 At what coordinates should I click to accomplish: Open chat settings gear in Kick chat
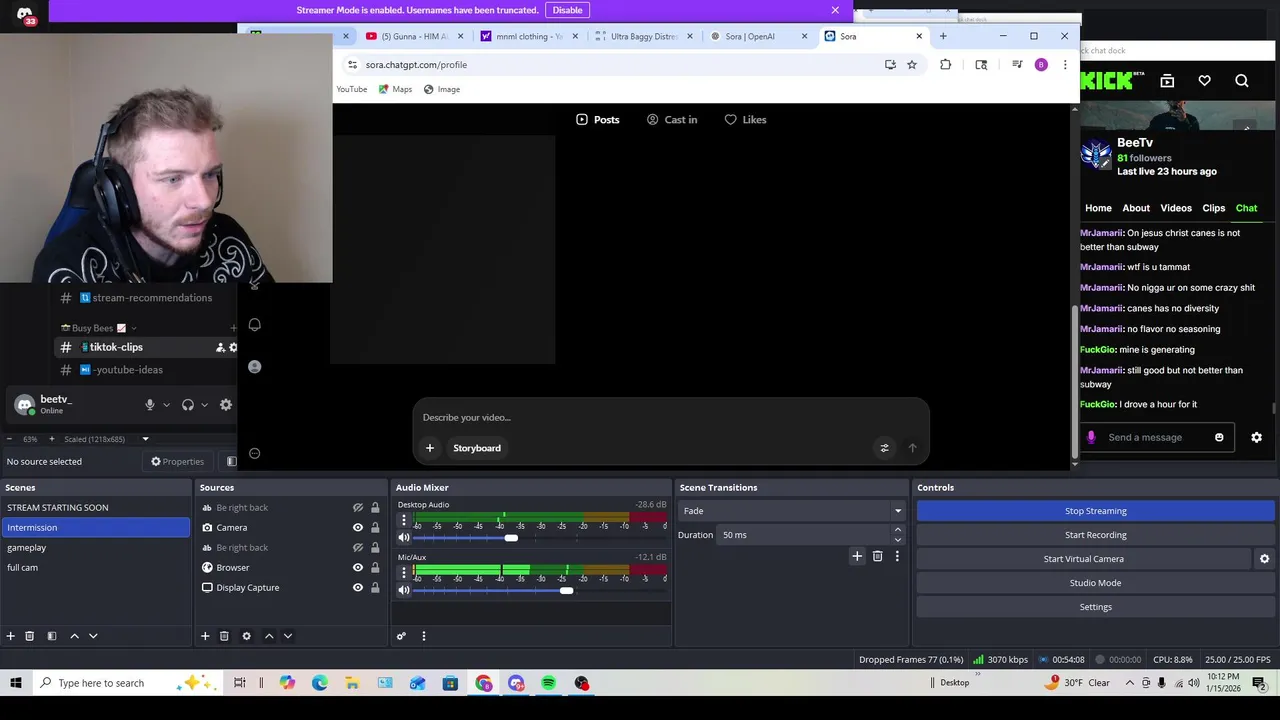[x=1256, y=437]
